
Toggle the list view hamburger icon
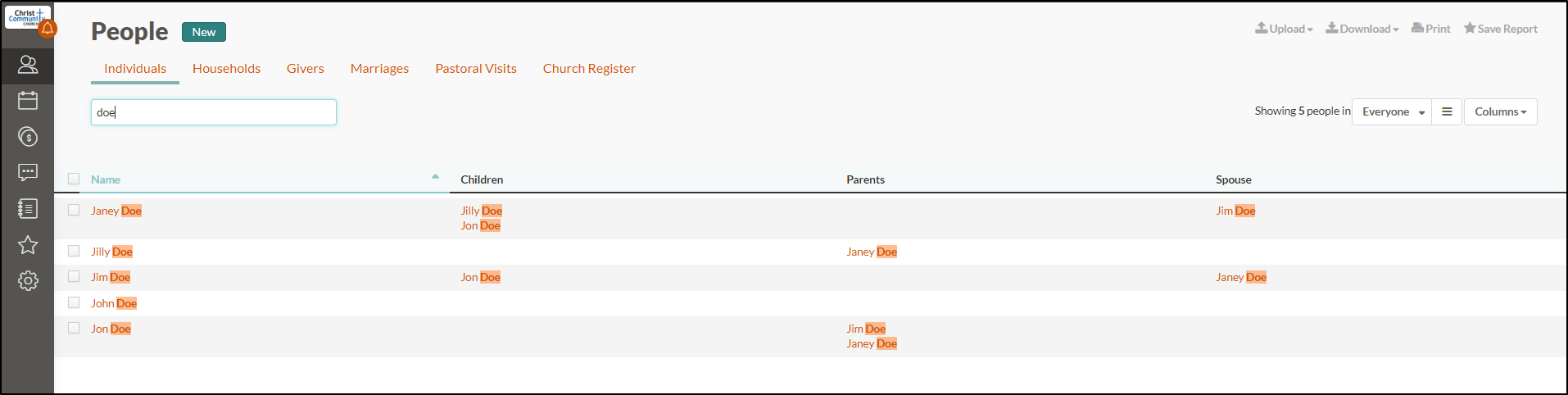pyautogui.click(x=1447, y=111)
